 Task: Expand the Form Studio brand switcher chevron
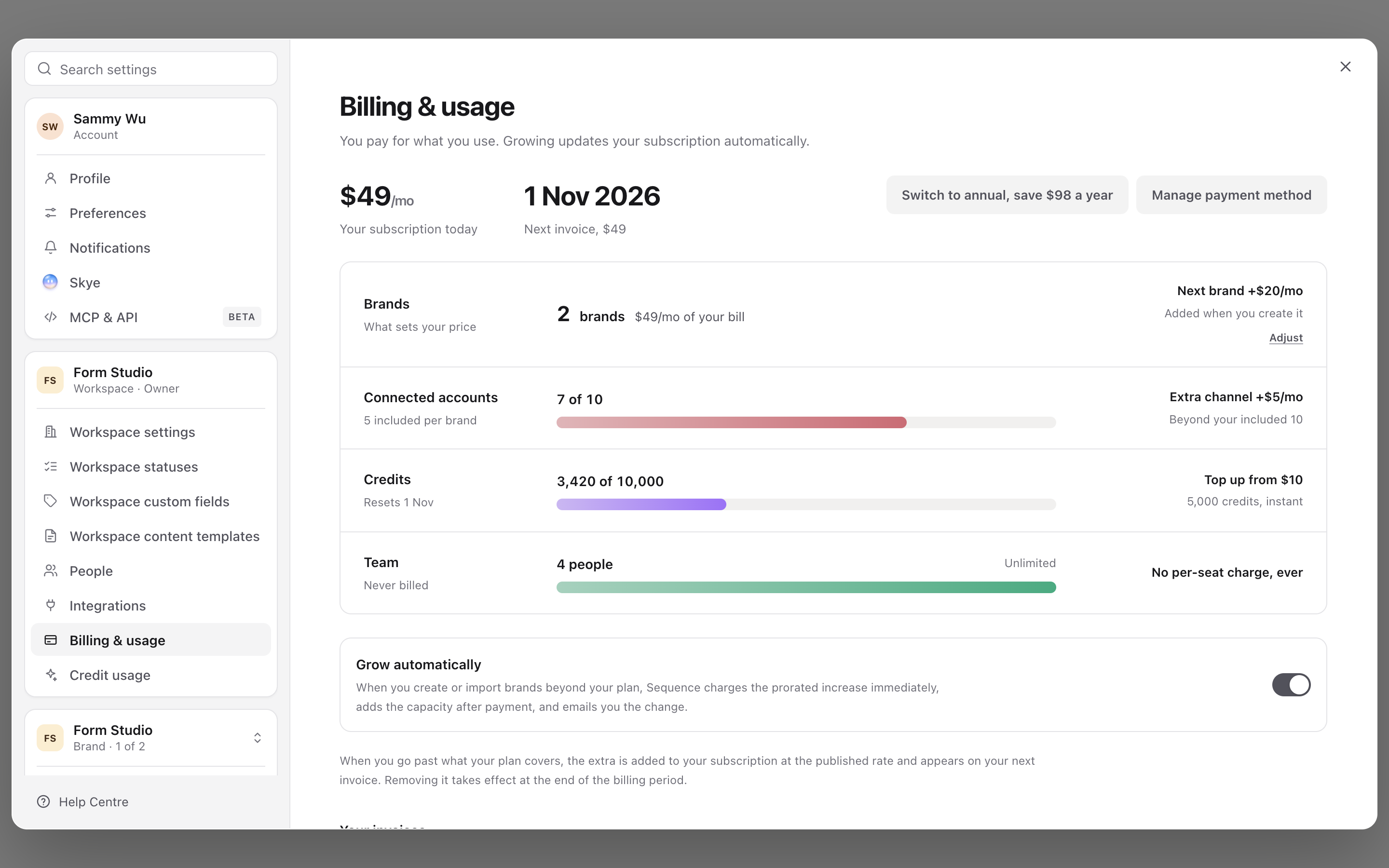(258, 738)
